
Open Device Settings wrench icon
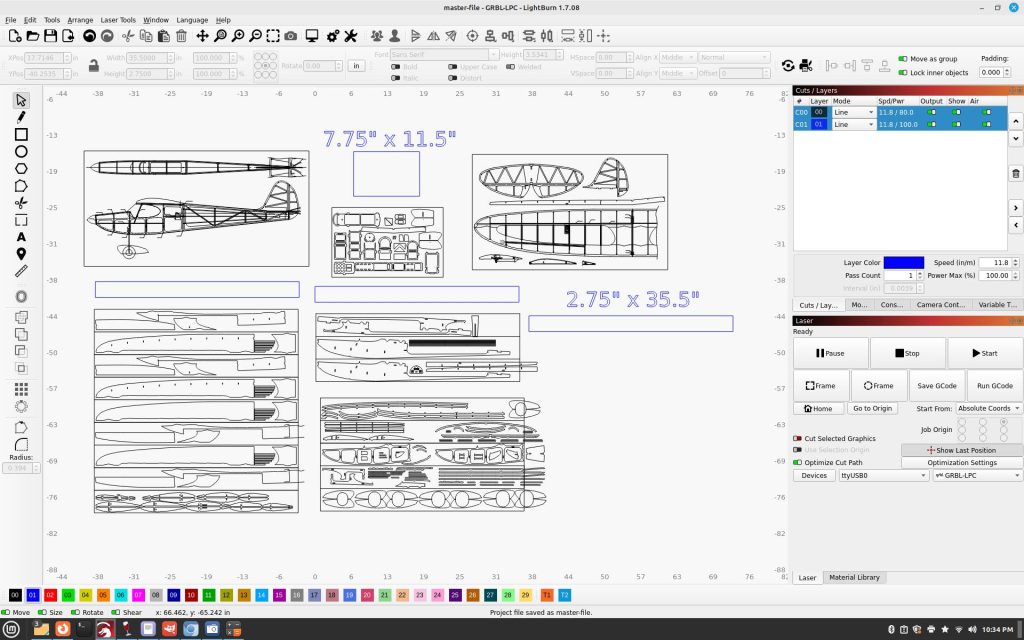[351, 36]
